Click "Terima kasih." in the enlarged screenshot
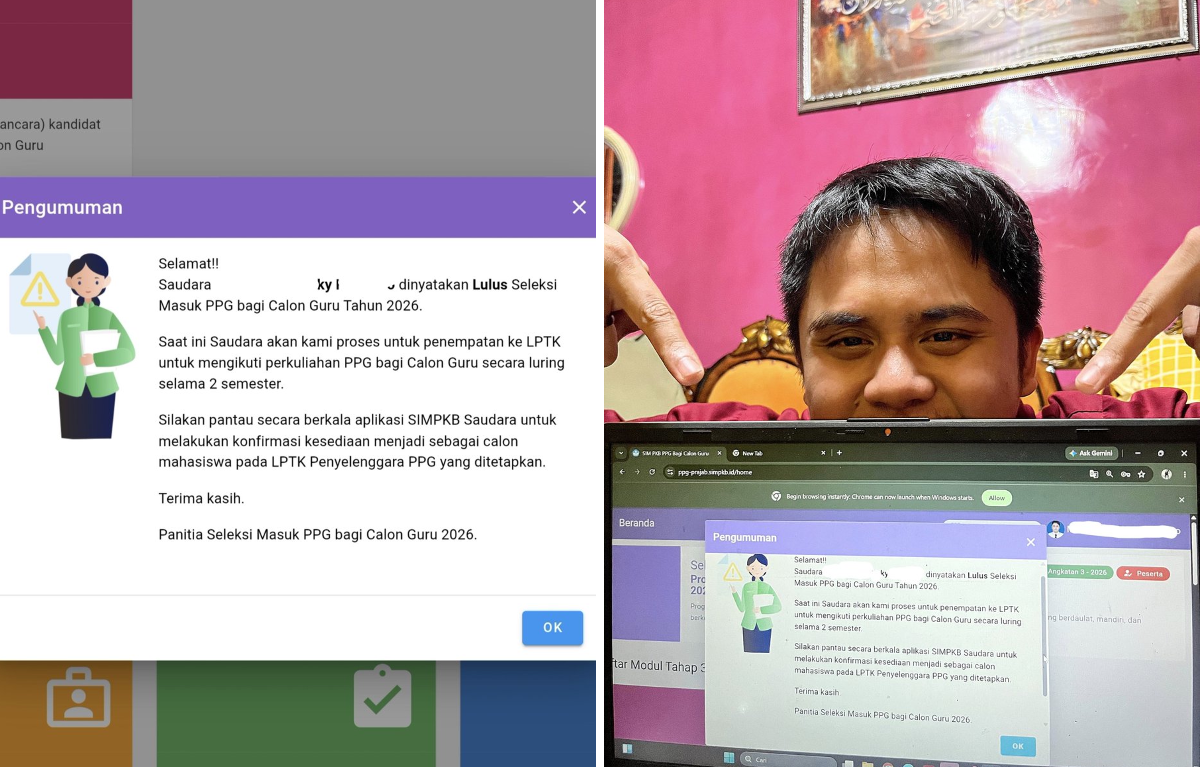The height and width of the screenshot is (767, 1200). [x=201, y=498]
